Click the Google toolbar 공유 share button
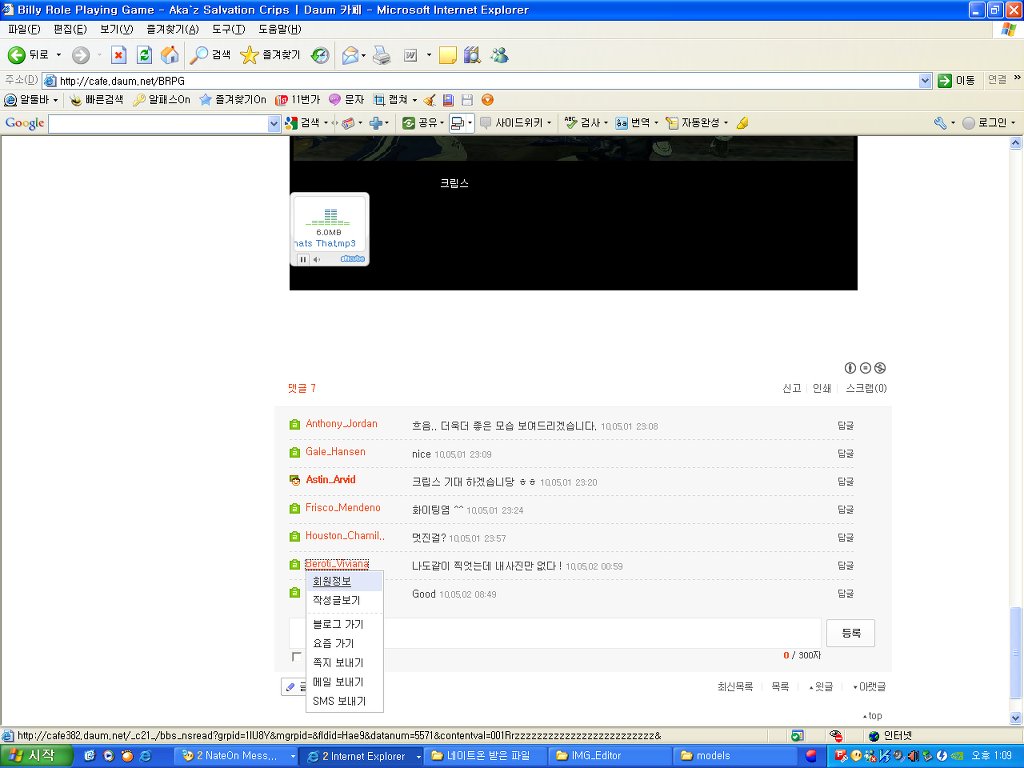Image resolution: width=1024 pixels, height=768 pixels. point(420,123)
